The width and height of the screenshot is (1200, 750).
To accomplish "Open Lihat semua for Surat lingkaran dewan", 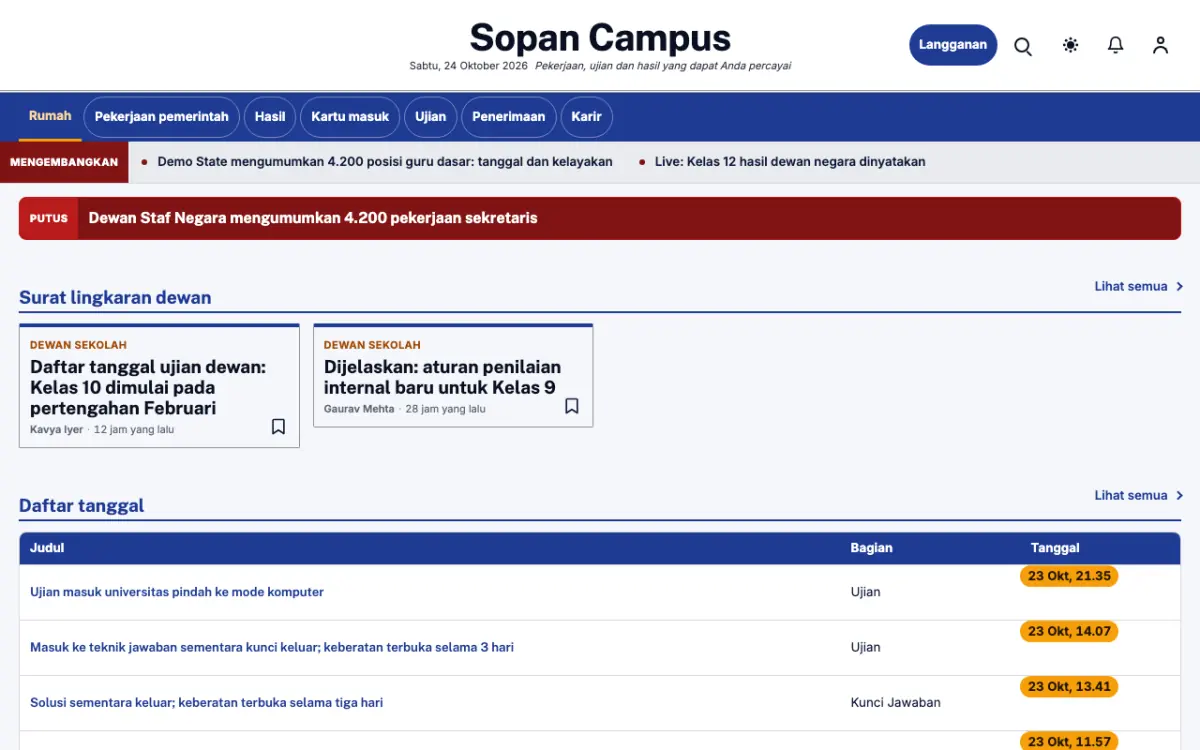I will tap(1139, 286).
